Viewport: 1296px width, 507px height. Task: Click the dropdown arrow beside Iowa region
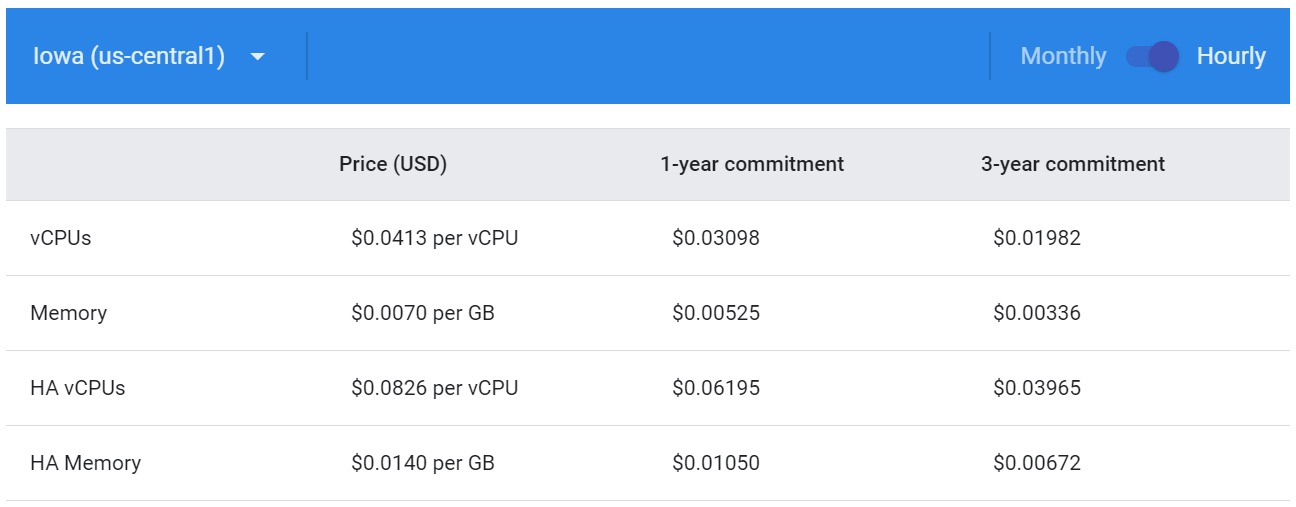(258, 57)
